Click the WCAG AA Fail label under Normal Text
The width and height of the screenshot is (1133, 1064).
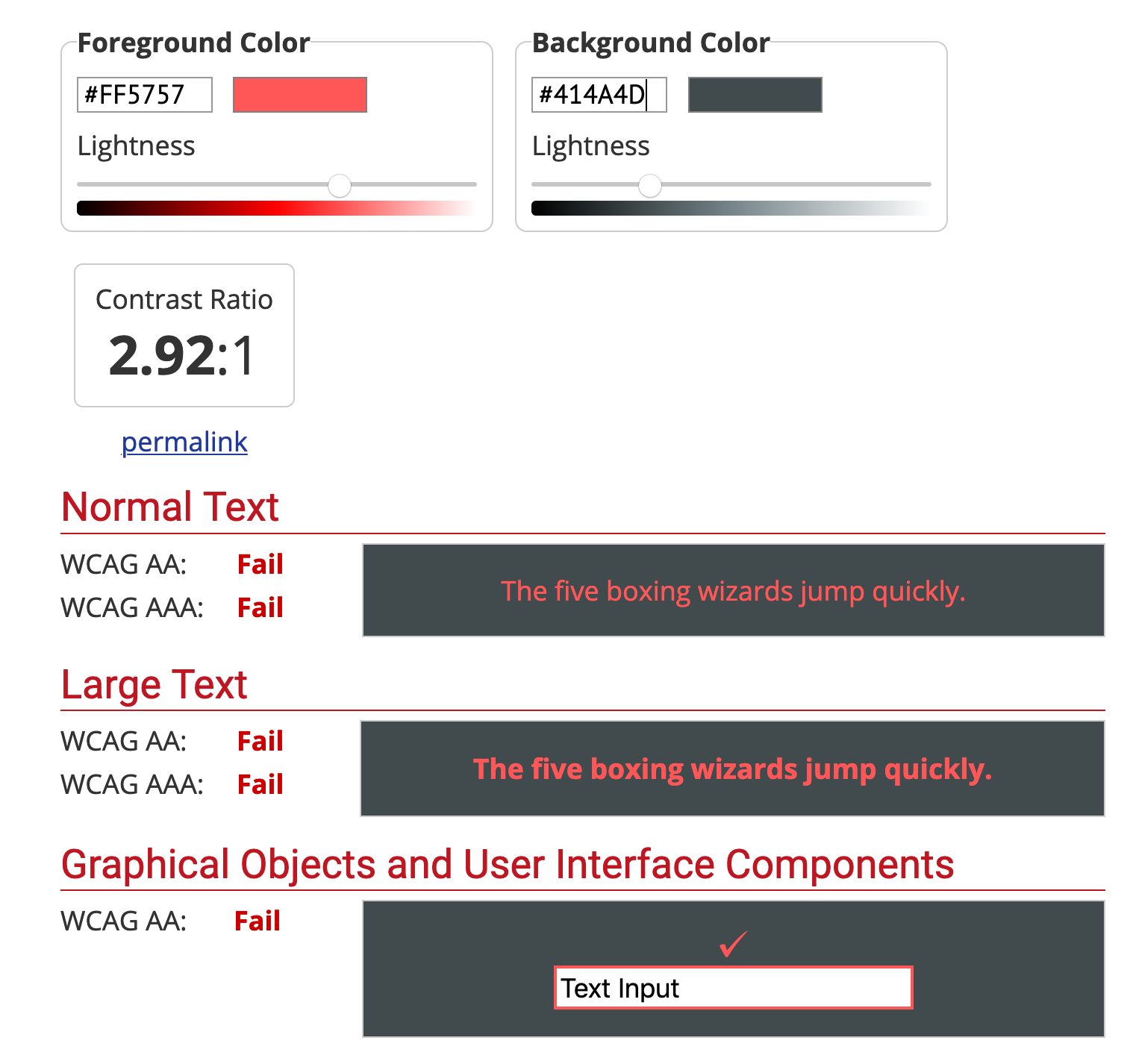pyautogui.click(x=260, y=565)
